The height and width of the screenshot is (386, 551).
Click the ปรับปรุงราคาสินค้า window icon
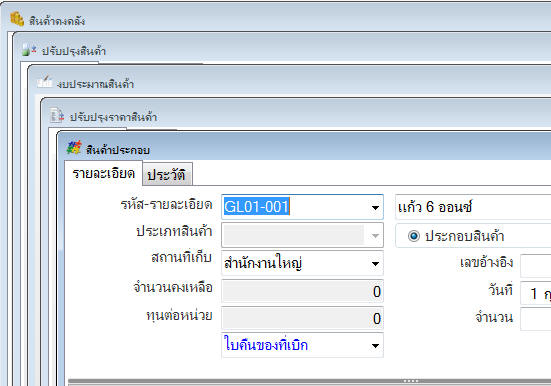click(x=57, y=115)
